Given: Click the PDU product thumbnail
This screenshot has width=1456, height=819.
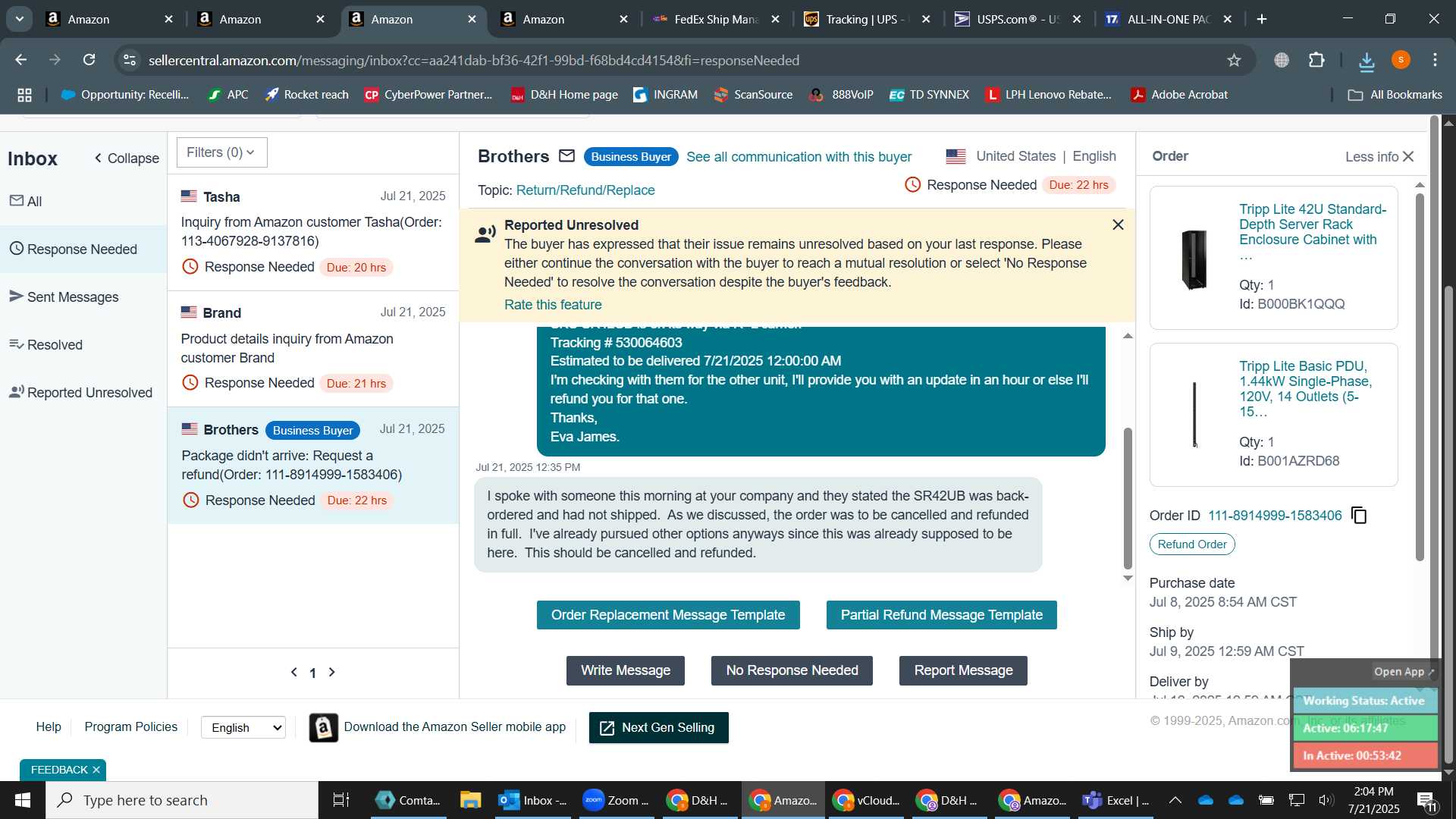Looking at the screenshot, I should 1194,415.
